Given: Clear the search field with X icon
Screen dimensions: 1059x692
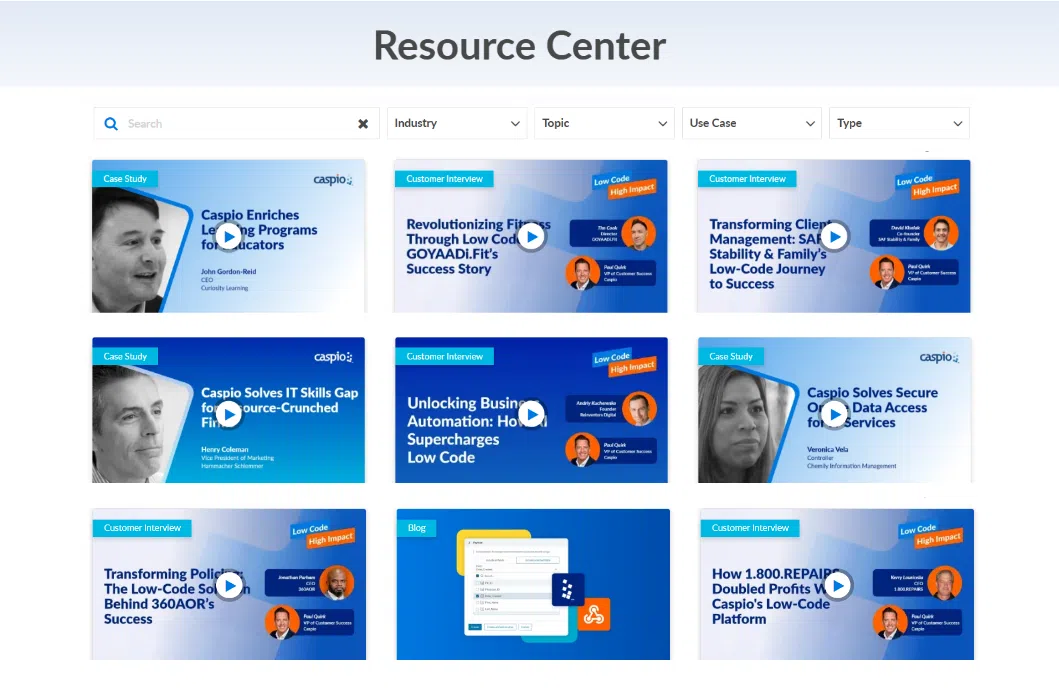Looking at the screenshot, I should [x=363, y=124].
